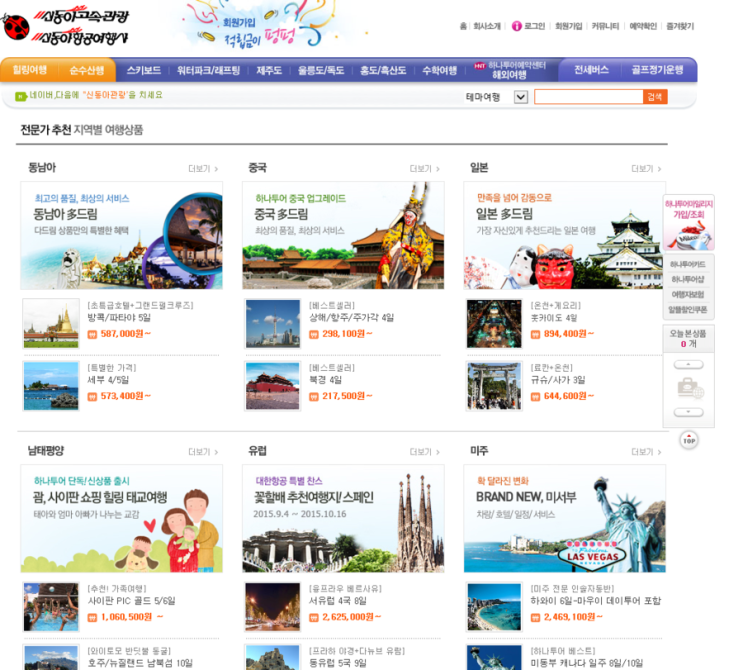Viewport: 743px width, 670px height.
Task: Click the ladybug logo in the header
Action: point(16,27)
